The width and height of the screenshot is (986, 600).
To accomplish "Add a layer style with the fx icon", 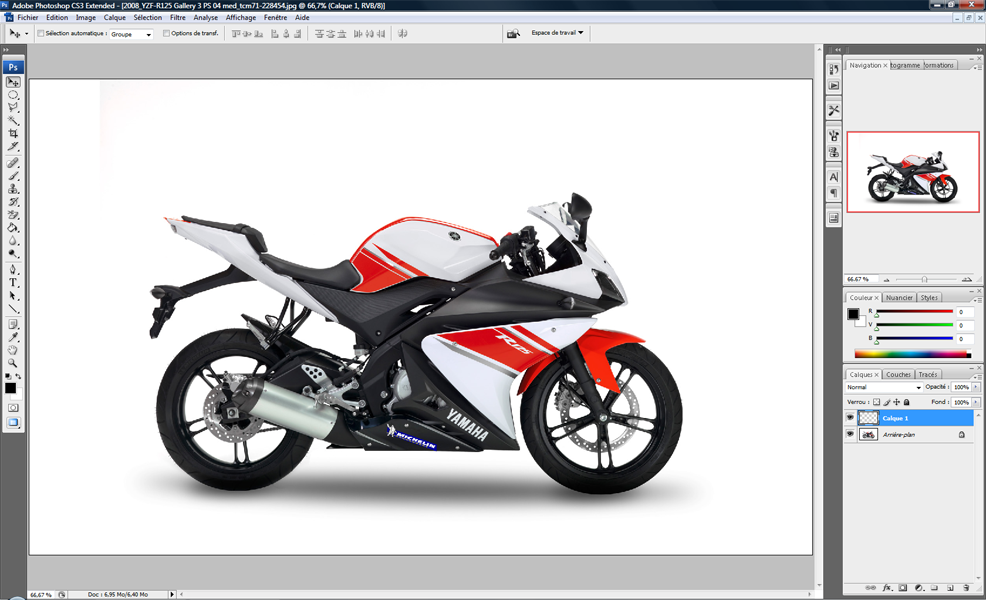I will tap(887, 588).
